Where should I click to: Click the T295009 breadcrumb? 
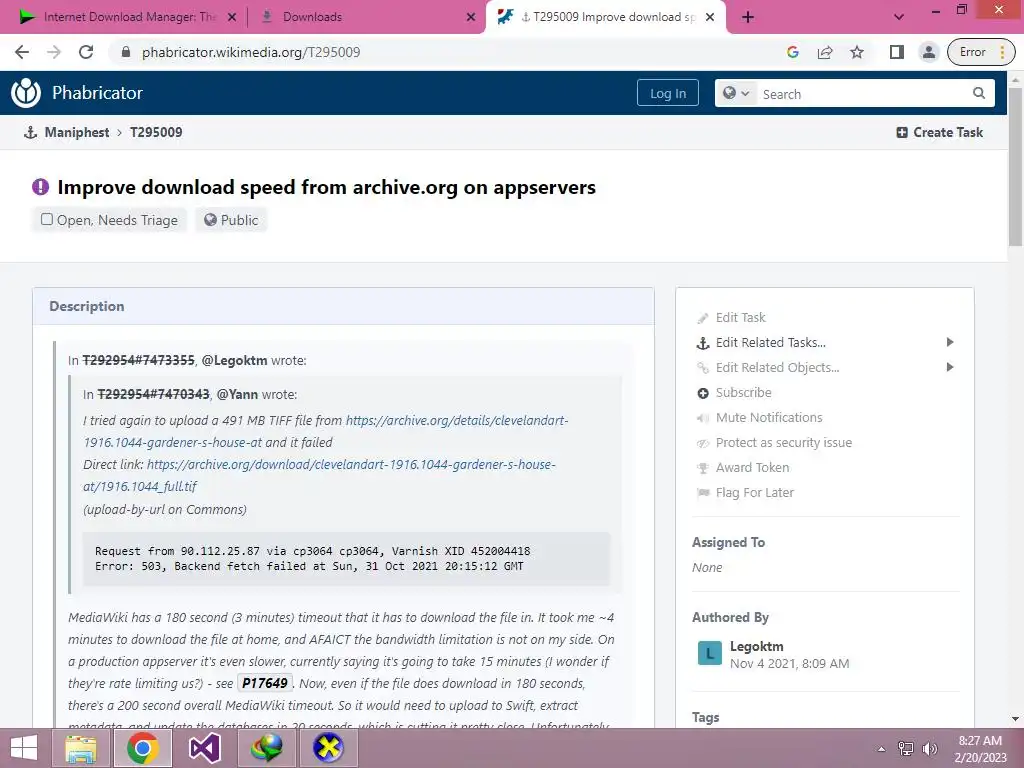coord(156,133)
